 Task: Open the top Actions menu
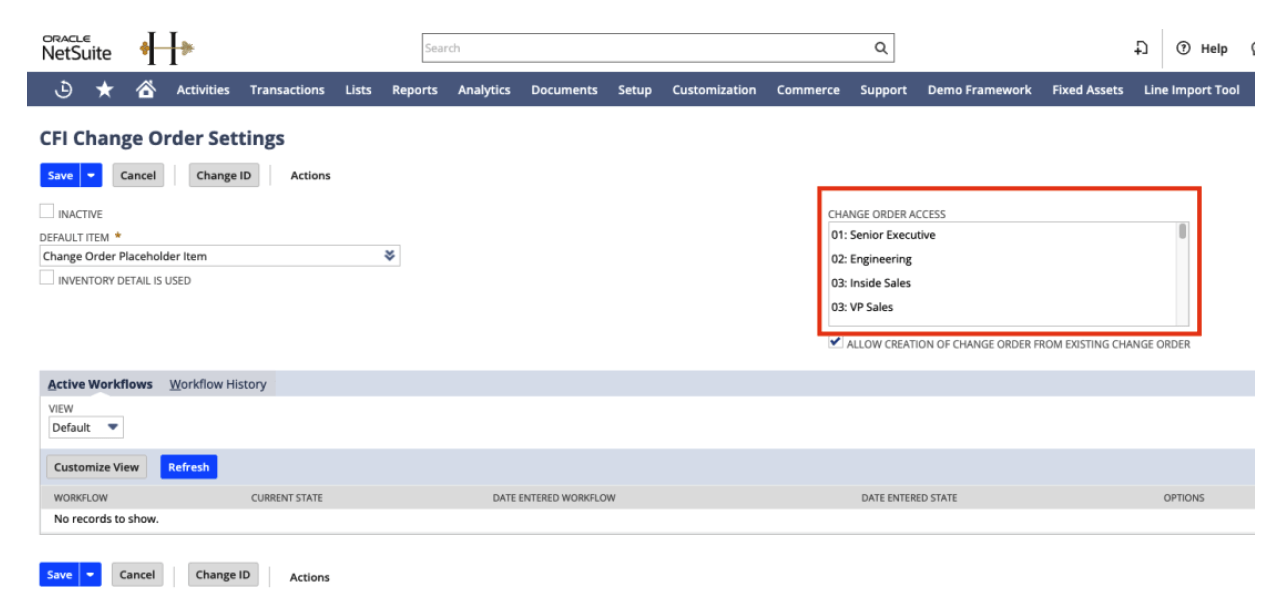[310, 176]
